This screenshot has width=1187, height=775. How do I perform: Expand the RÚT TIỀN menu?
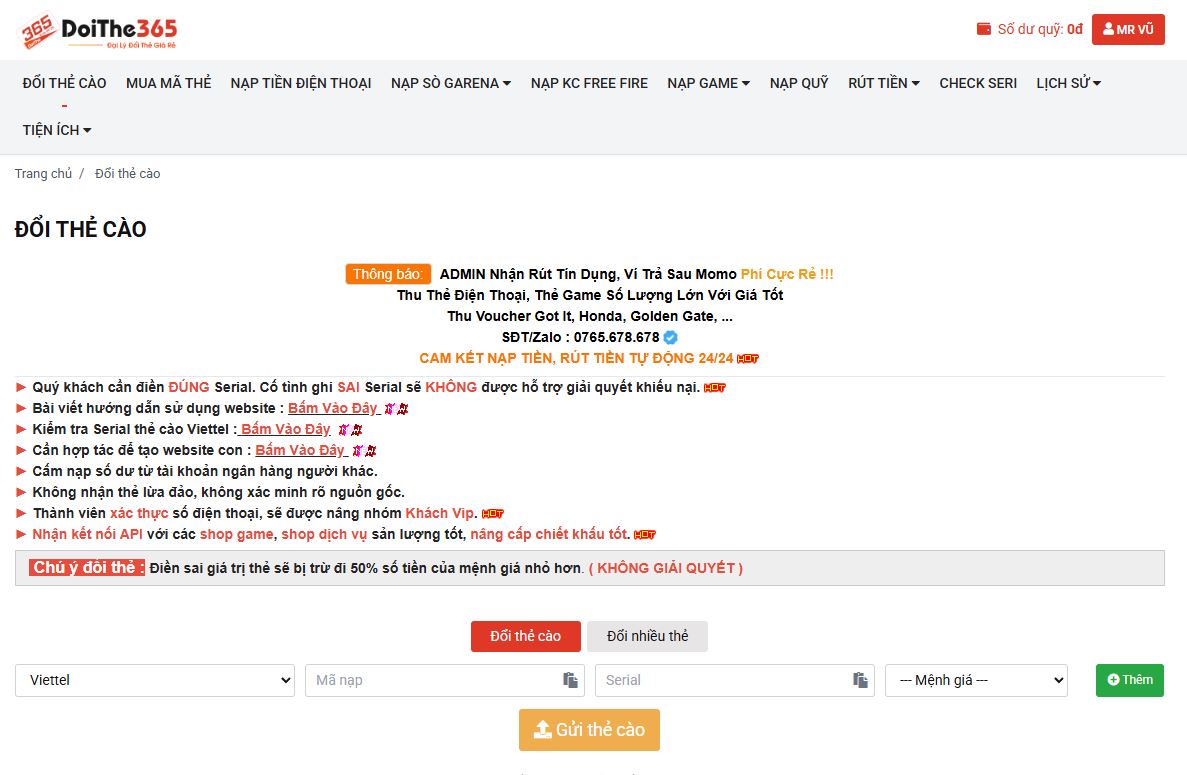tap(883, 83)
